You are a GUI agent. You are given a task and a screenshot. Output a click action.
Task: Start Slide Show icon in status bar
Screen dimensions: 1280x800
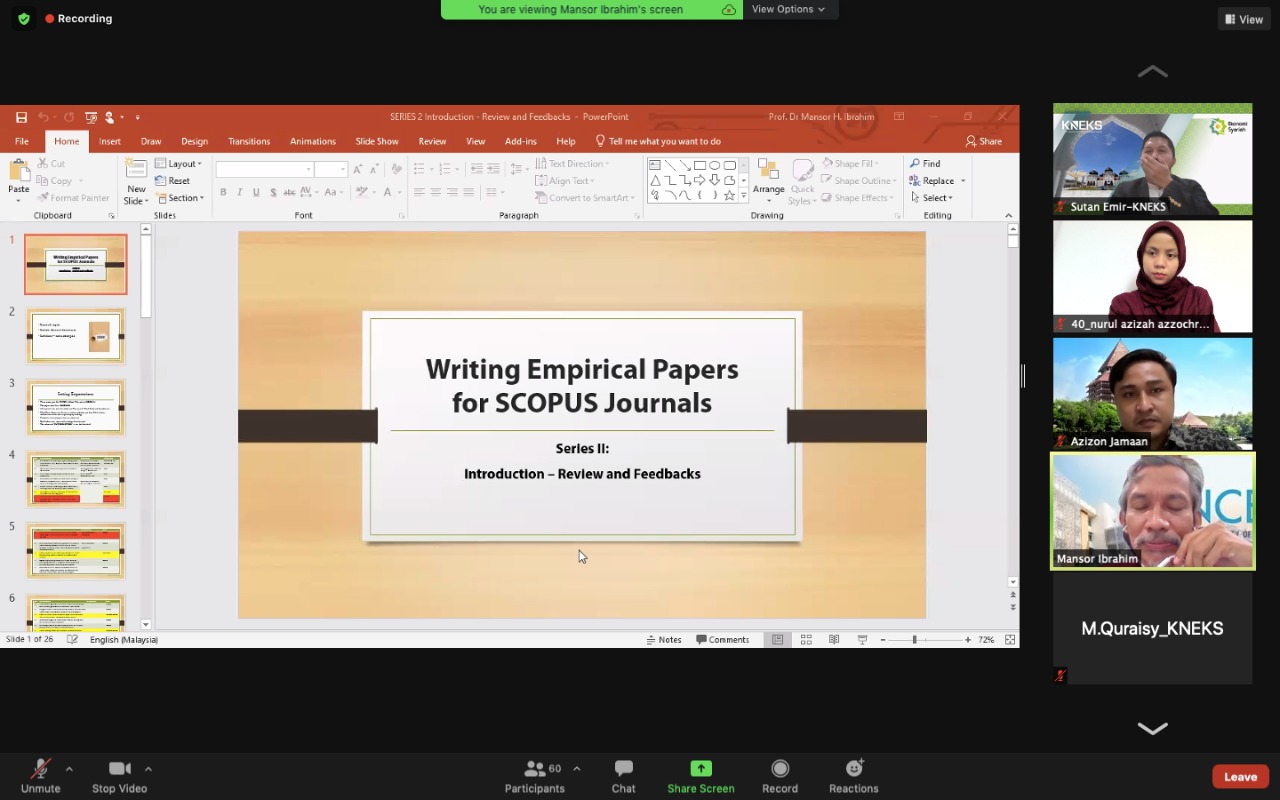(862, 640)
